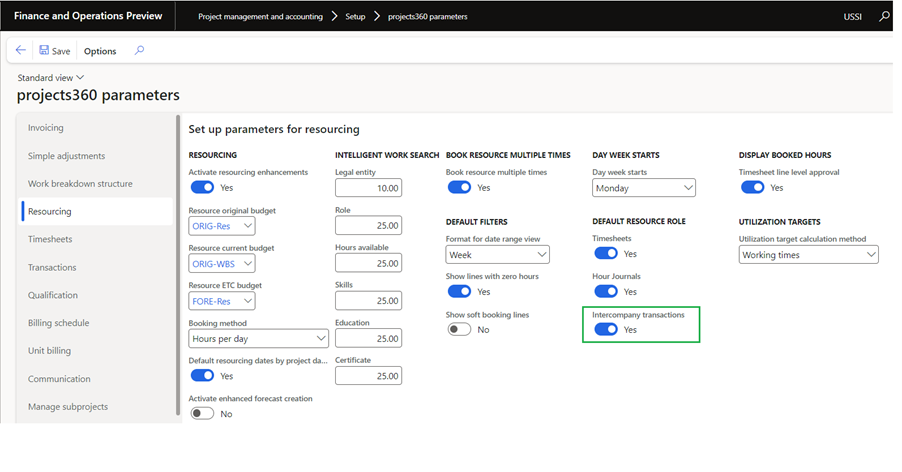The height and width of the screenshot is (472, 902).
Task: Toggle Timesheet line level approval
Action: tap(752, 187)
